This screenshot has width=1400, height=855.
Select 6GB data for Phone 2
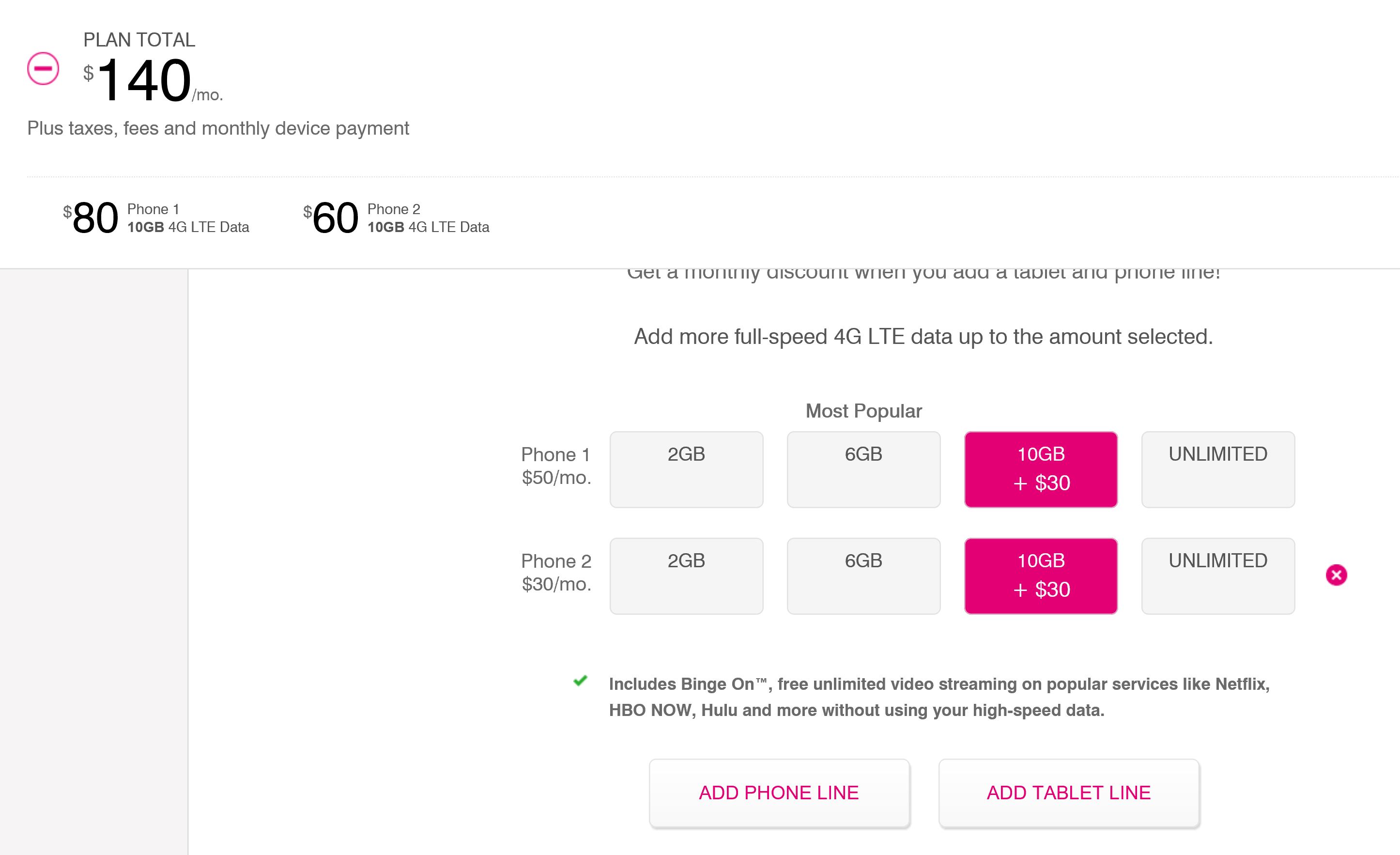pos(863,576)
